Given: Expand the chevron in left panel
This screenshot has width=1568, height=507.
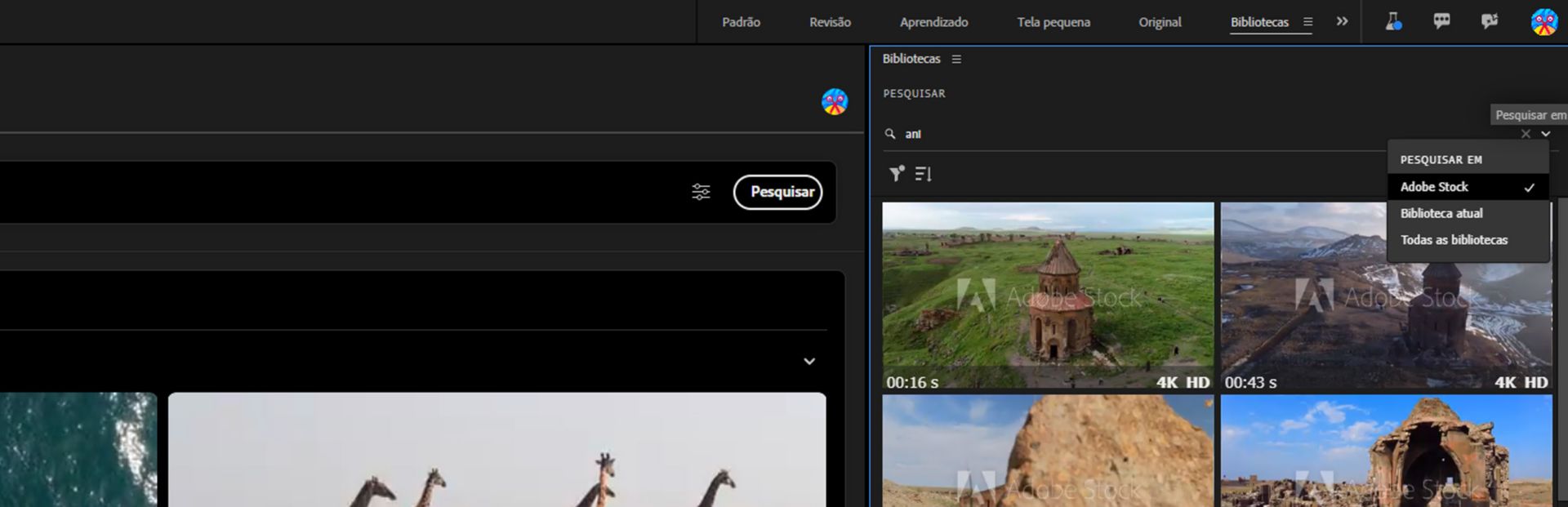Looking at the screenshot, I should pyautogui.click(x=809, y=361).
